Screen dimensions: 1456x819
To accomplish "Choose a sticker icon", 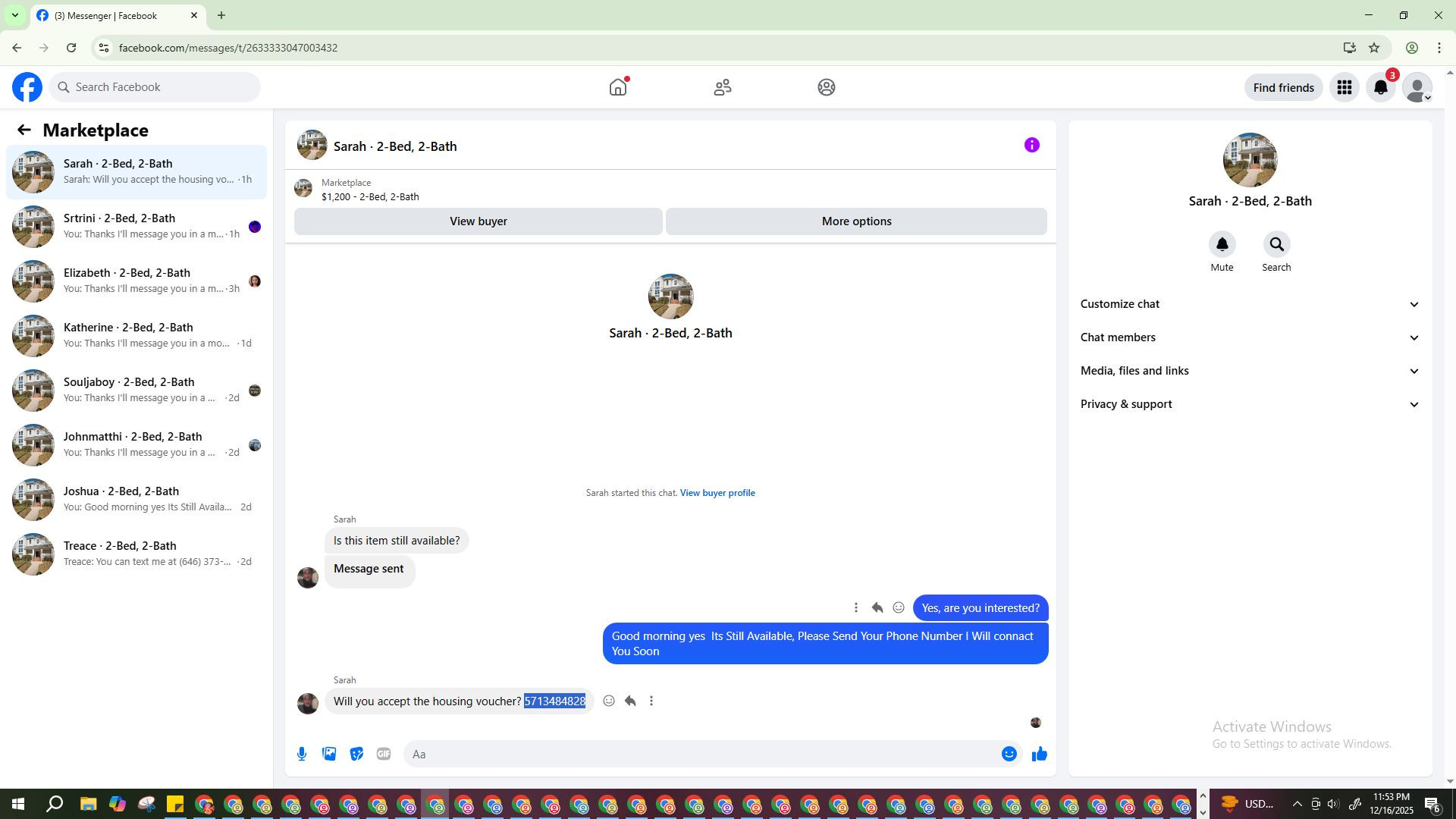I will pyautogui.click(x=356, y=754).
